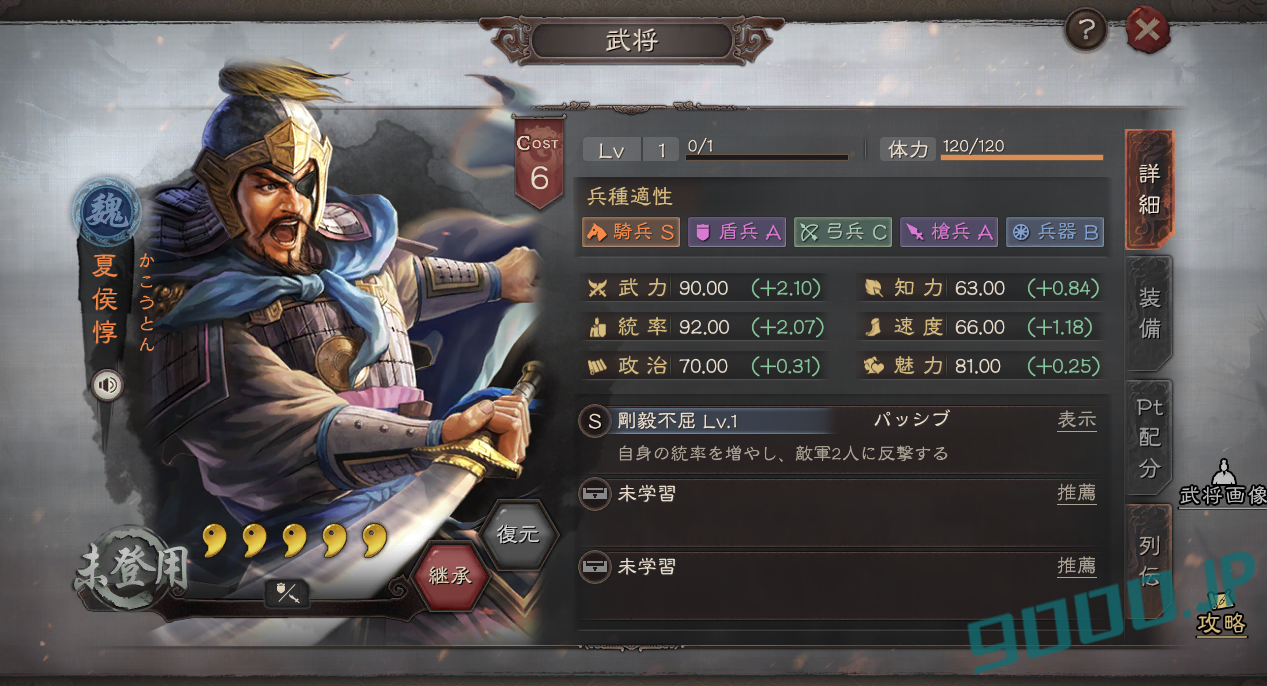
Task: Open the help question mark icon
Action: pos(1086,32)
